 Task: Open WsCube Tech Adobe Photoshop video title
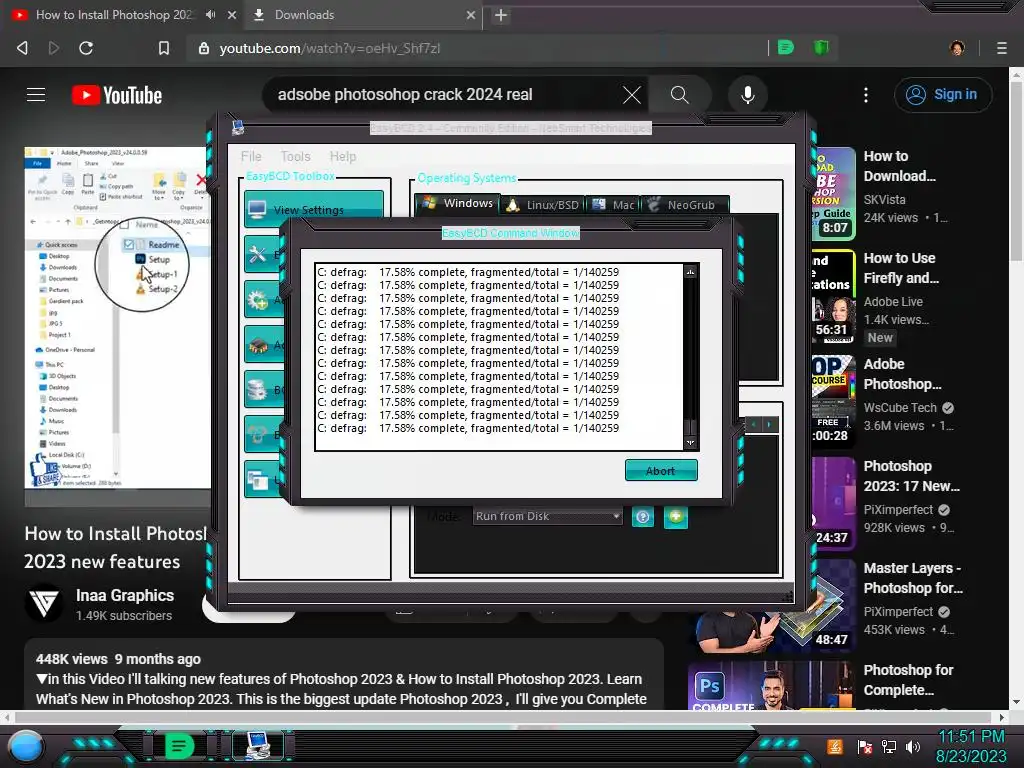click(903, 374)
